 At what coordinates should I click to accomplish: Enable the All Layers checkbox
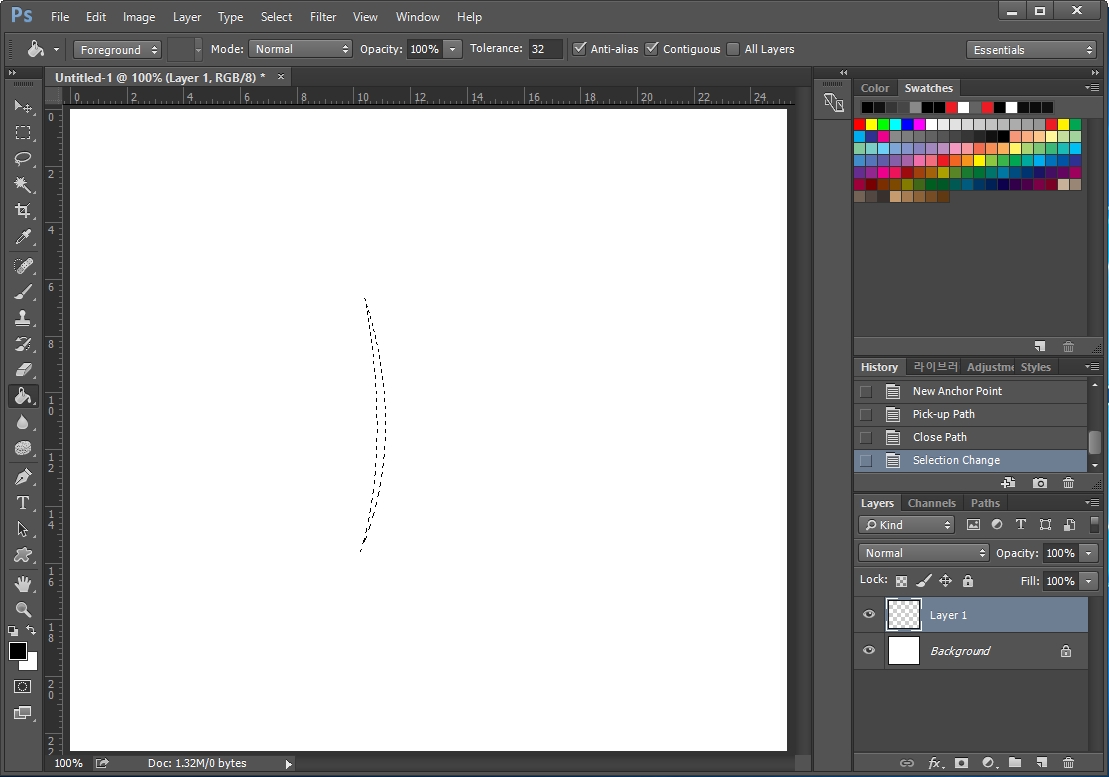(733, 49)
